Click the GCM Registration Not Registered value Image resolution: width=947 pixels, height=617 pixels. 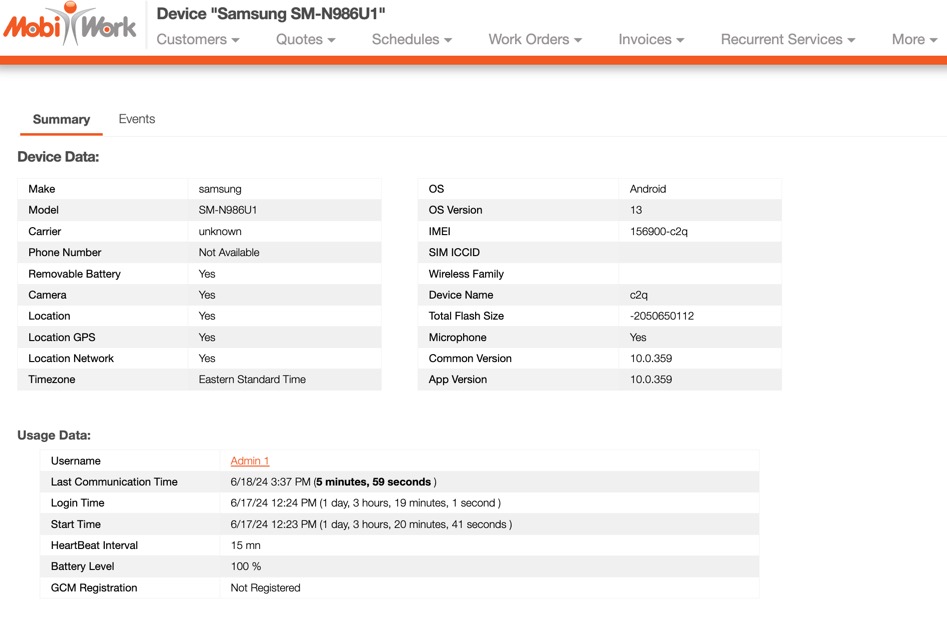click(x=265, y=588)
